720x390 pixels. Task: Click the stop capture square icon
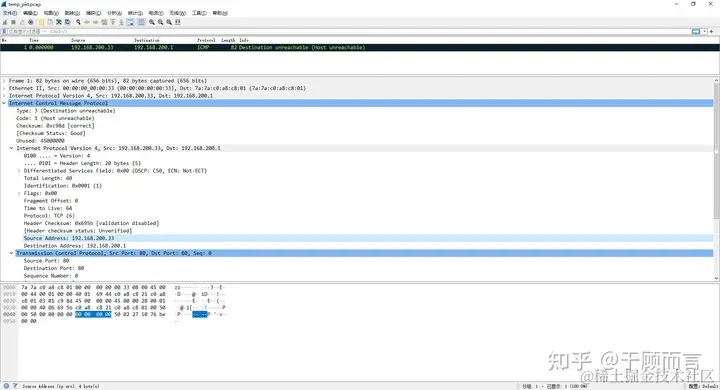13,22
